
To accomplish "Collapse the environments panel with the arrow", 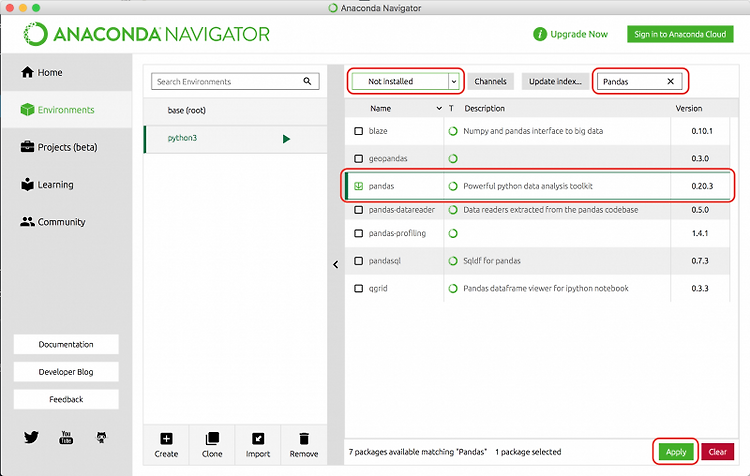I will 336,265.
